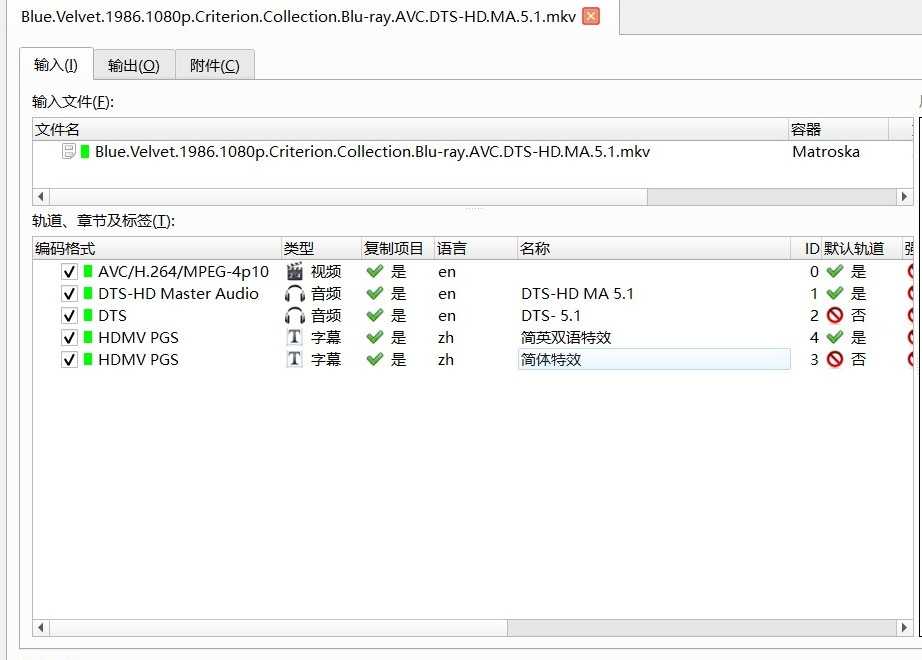Click headphones icon of DTS-HD Master Audio row

pyautogui.click(x=295, y=294)
